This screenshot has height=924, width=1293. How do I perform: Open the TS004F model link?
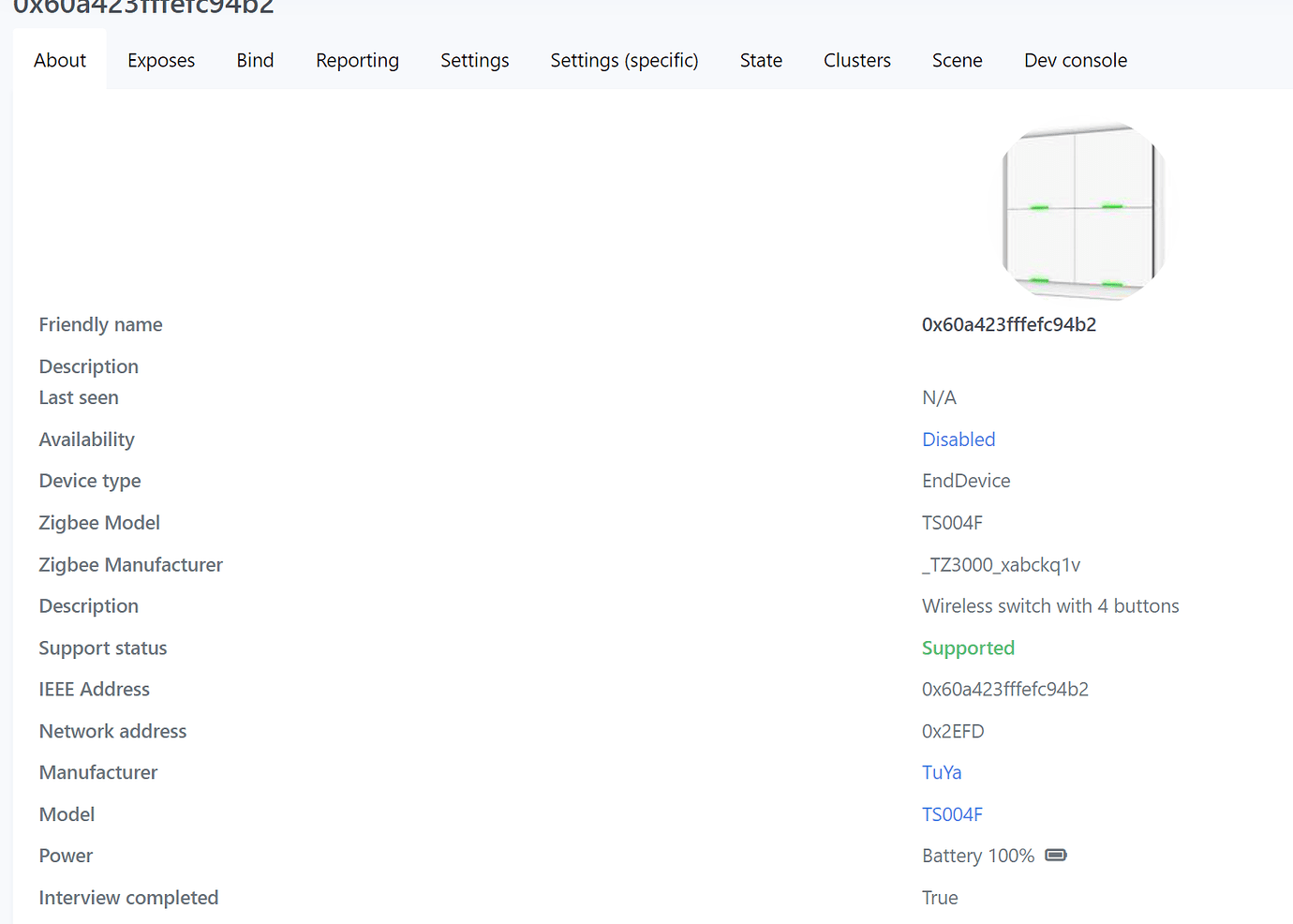click(x=952, y=814)
